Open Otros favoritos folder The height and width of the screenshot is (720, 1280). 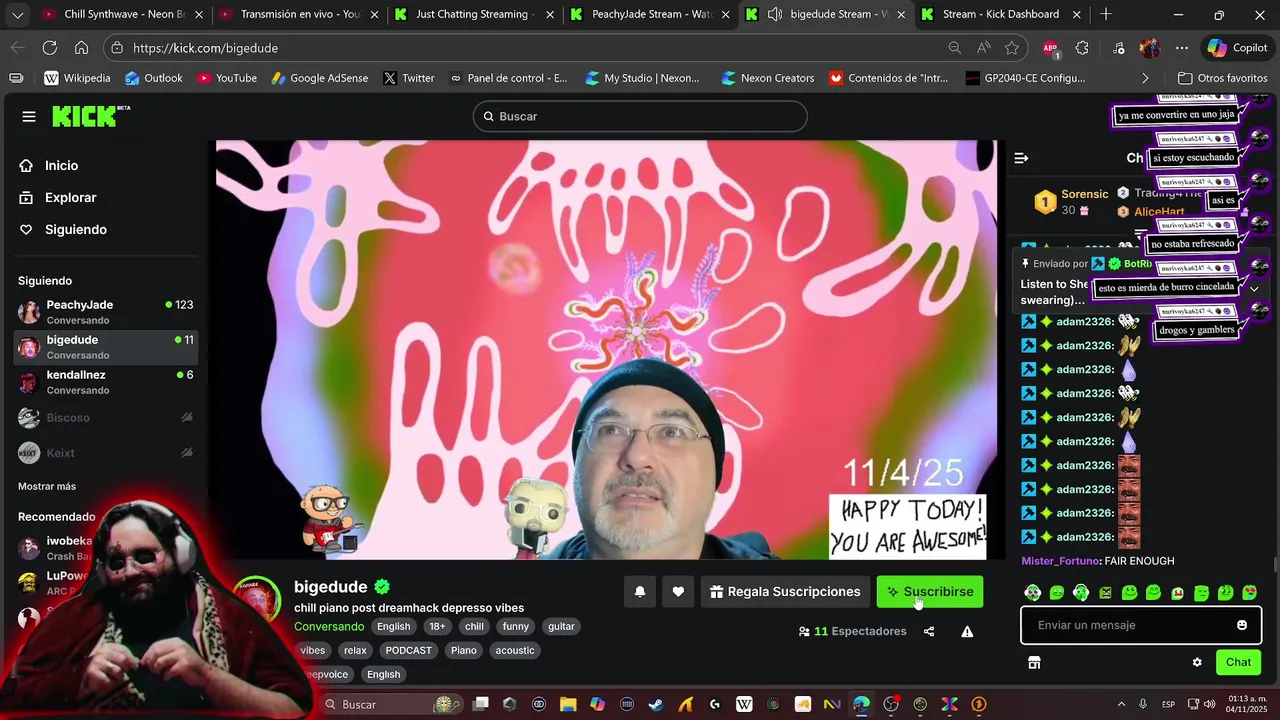pos(1222,78)
